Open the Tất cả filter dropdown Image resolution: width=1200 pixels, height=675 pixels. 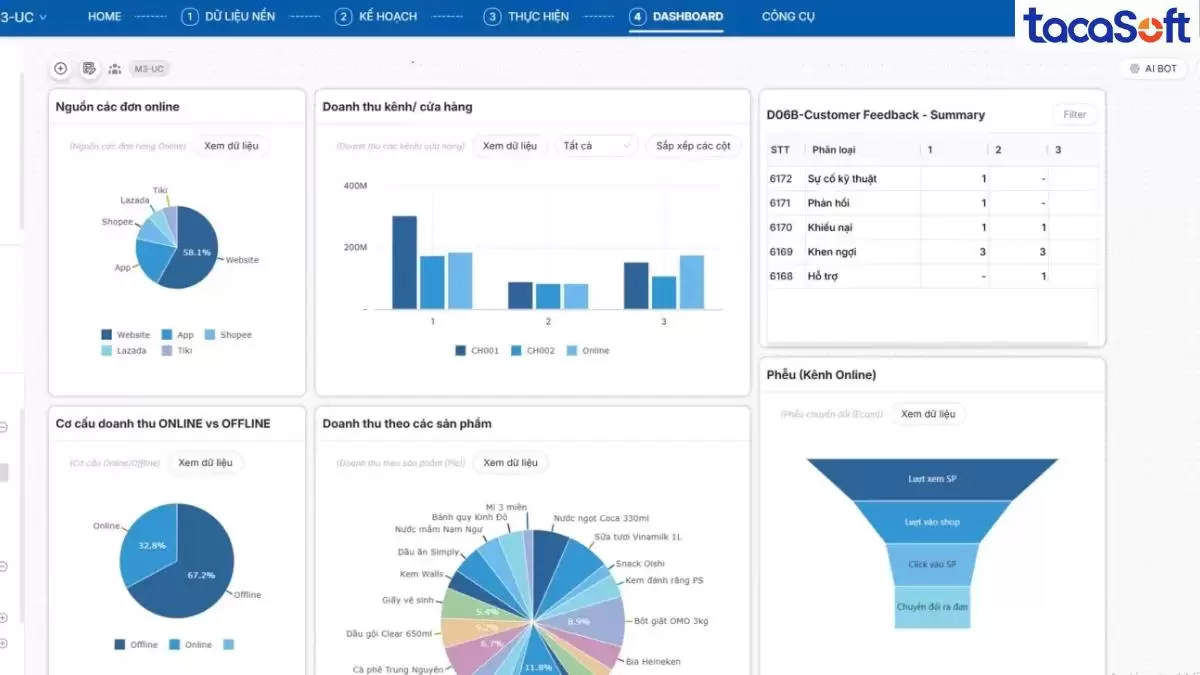pyautogui.click(x=596, y=146)
